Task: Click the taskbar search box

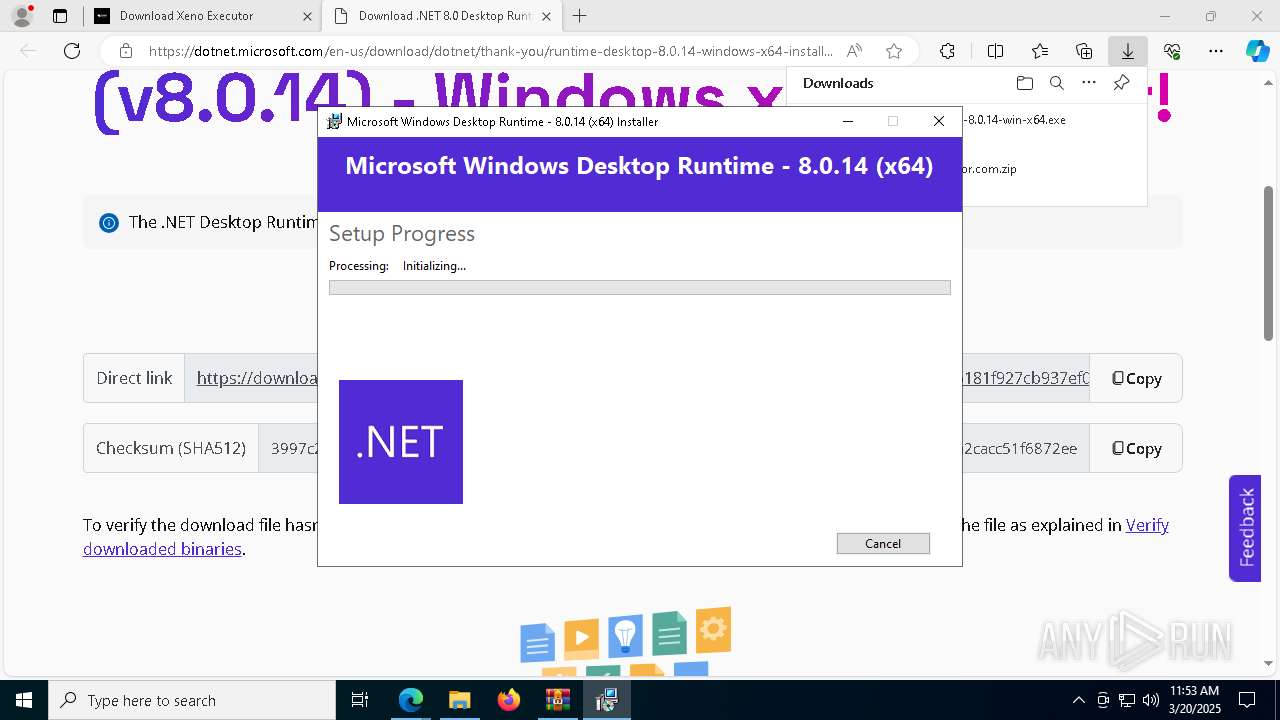Action: [192, 700]
